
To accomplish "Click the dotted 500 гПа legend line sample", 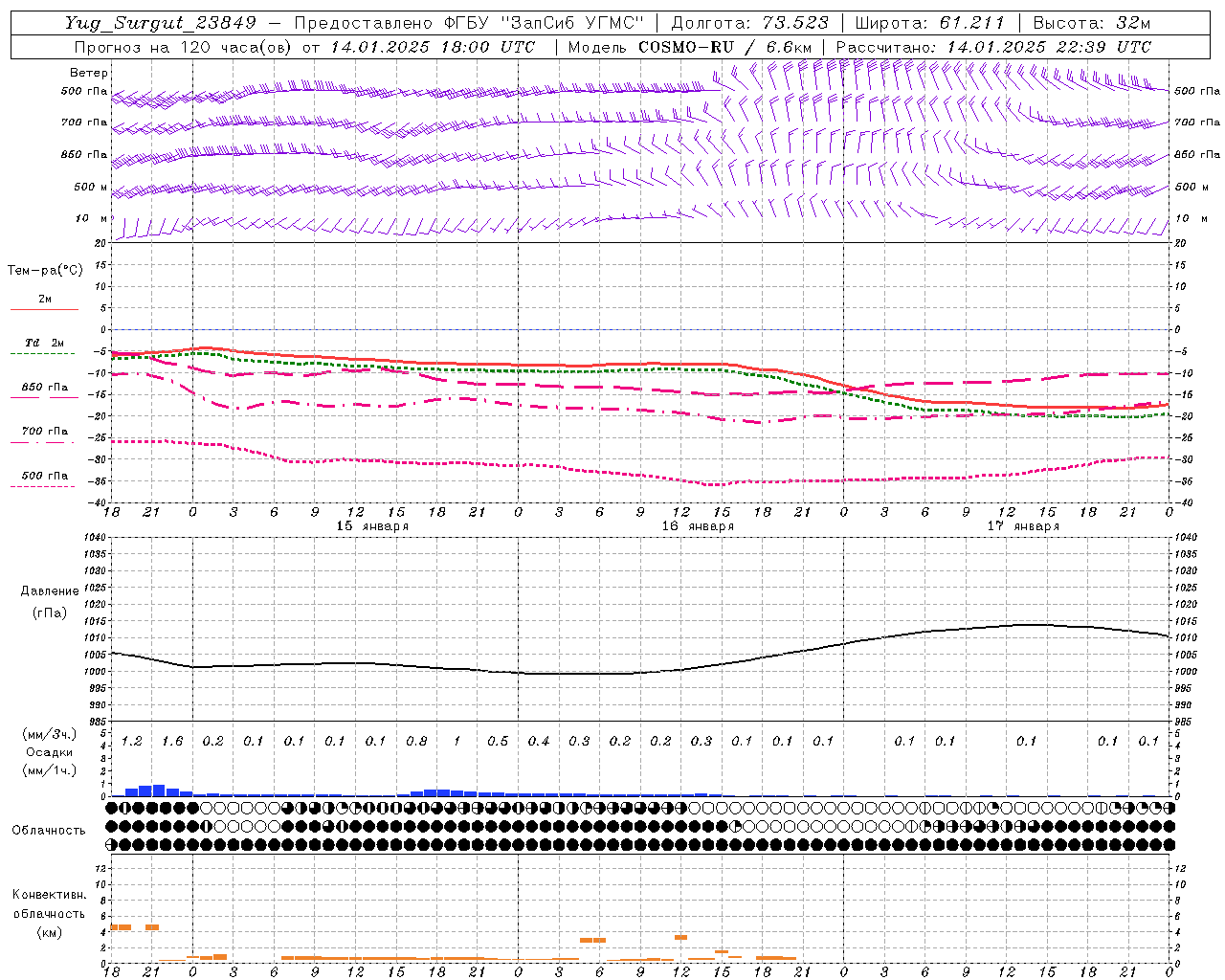I will pyautogui.click(x=43, y=487).
